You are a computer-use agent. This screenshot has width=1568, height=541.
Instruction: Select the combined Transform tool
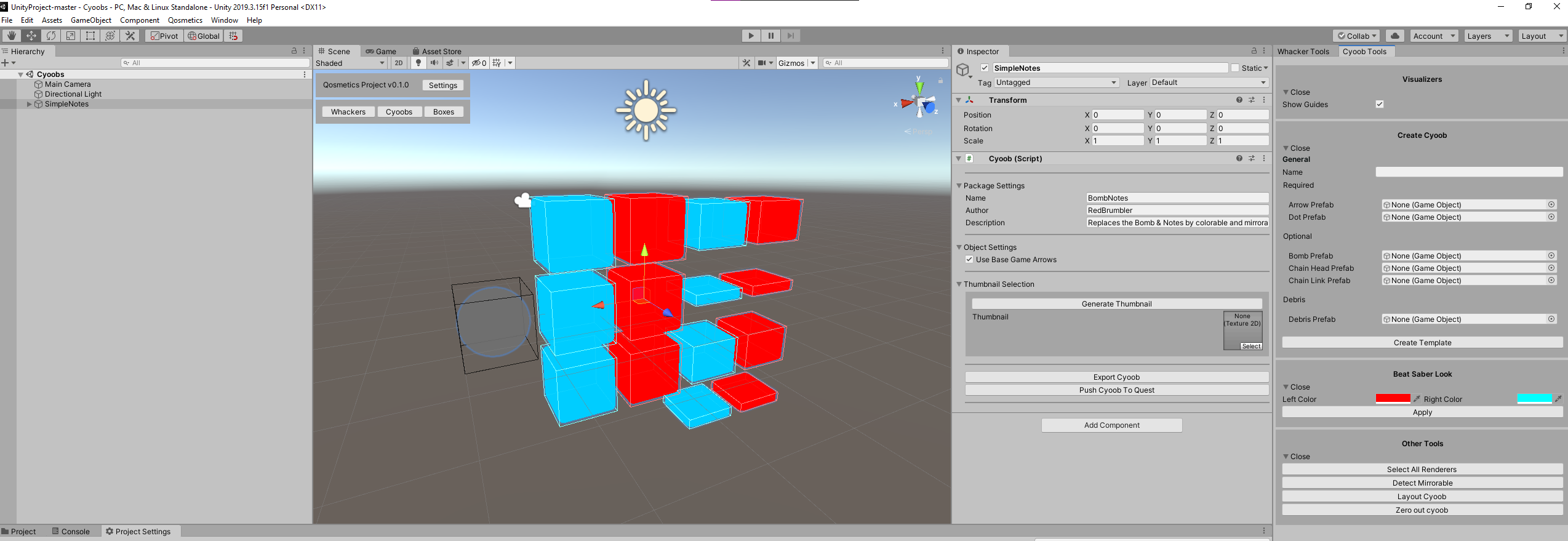tap(110, 36)
